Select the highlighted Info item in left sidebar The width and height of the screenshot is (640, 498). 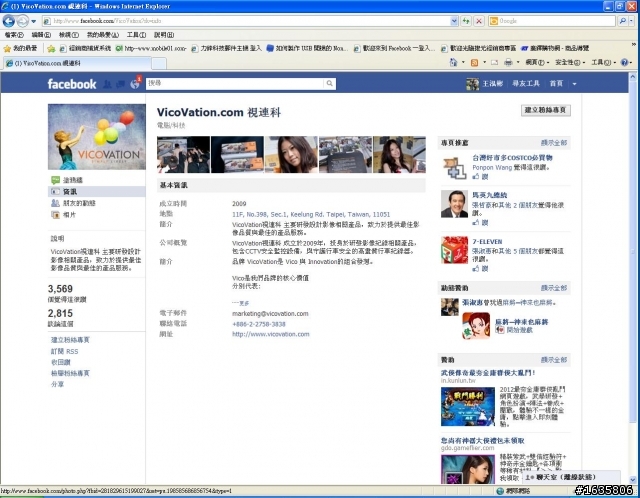click(x=97, y=191)
